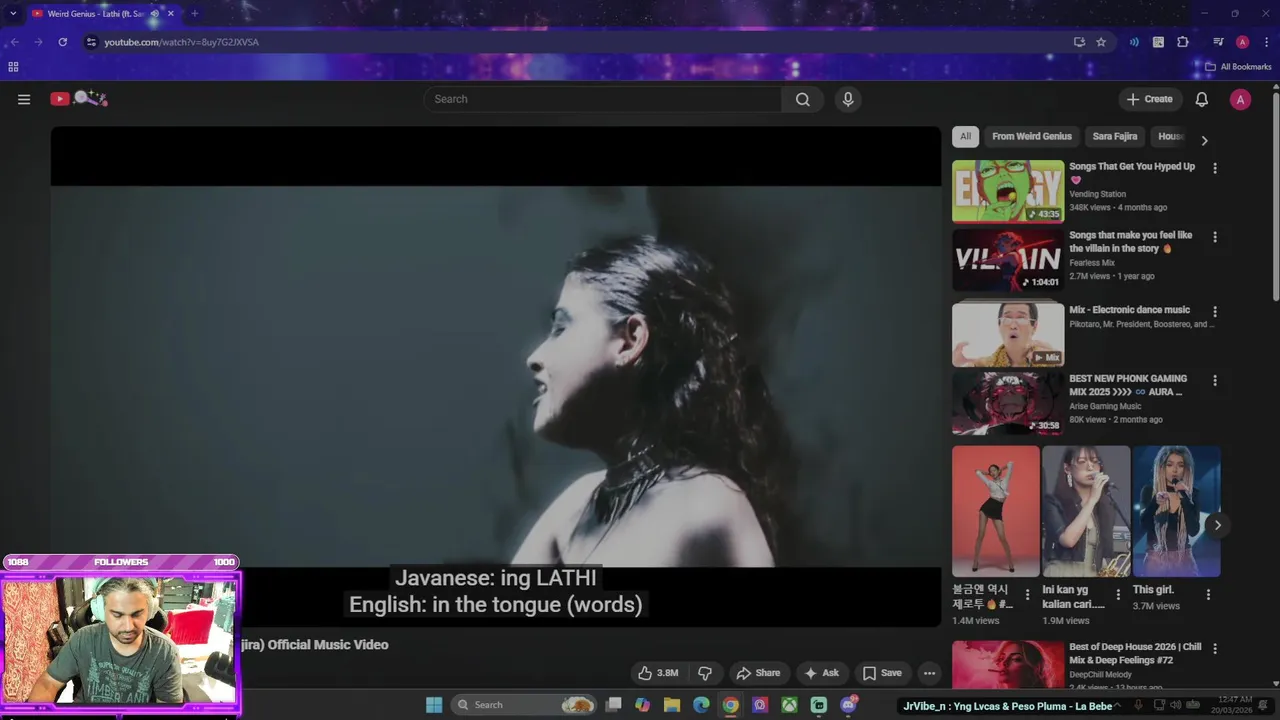
Task: Open the villain in the story mix thumbnail
Action: [1008, 260]
